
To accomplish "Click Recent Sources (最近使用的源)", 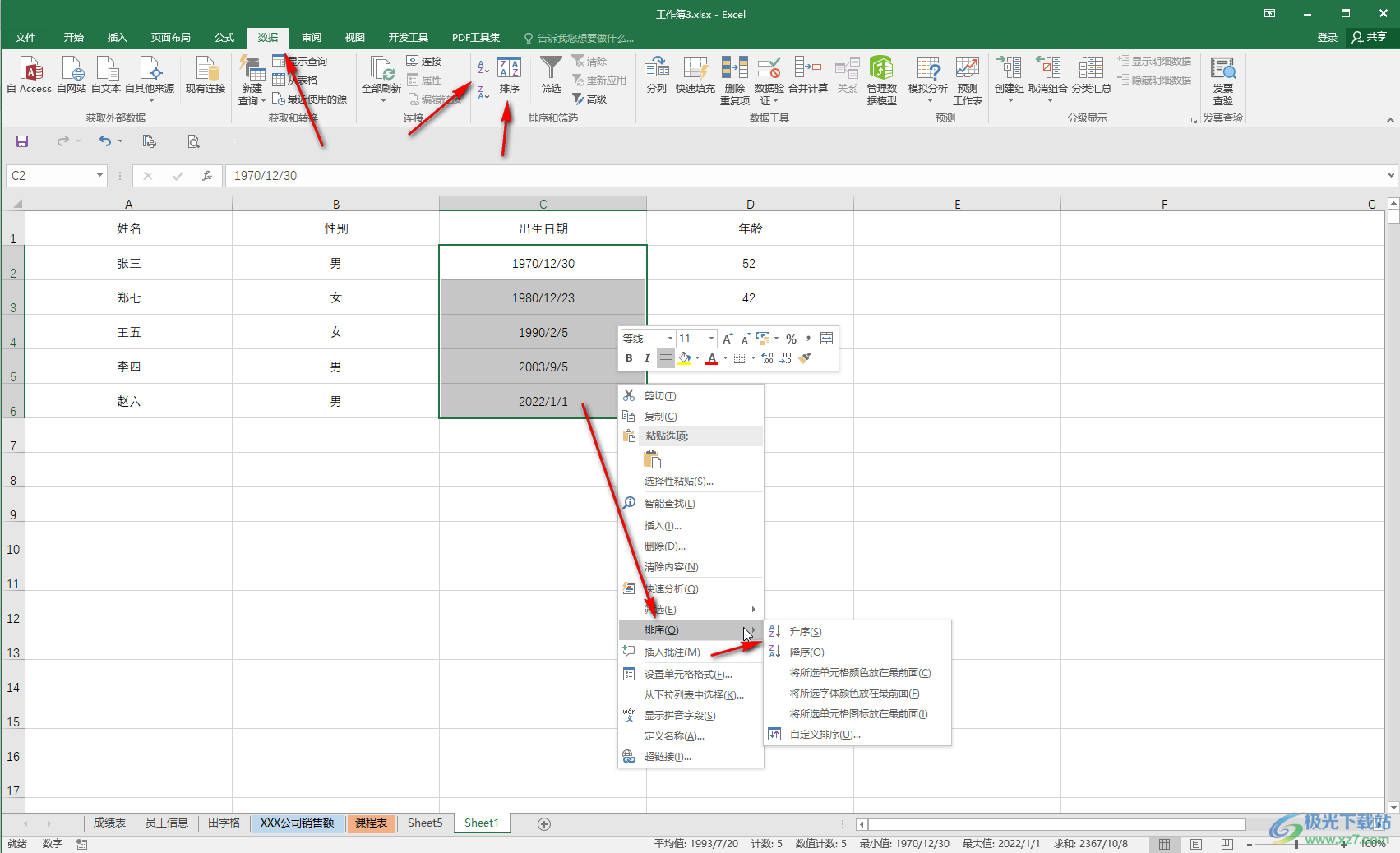I will (x=309, y=99).
